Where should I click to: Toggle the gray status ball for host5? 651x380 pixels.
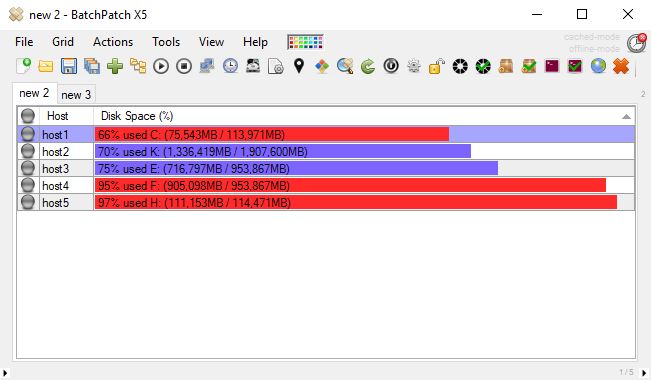pos(28,203)
